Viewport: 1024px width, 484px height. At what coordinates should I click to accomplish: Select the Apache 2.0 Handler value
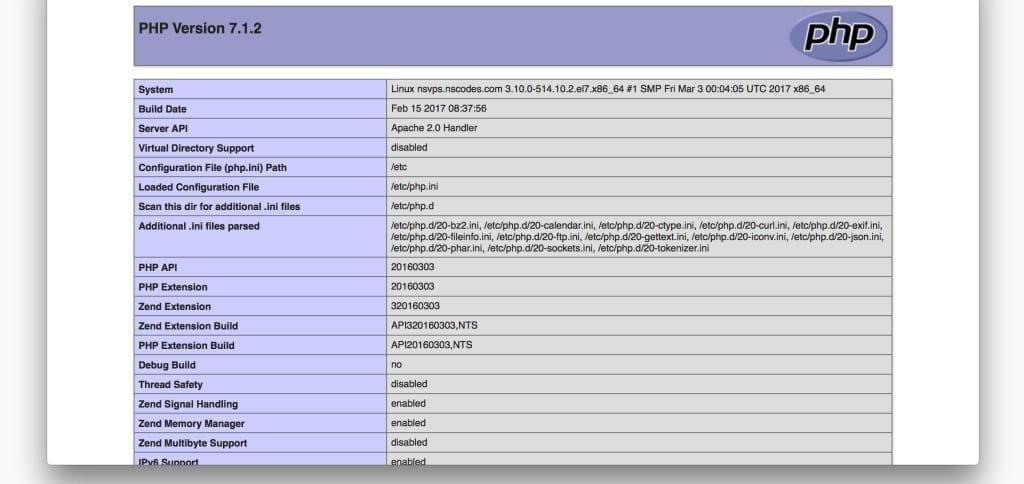(x=434, y=128)
